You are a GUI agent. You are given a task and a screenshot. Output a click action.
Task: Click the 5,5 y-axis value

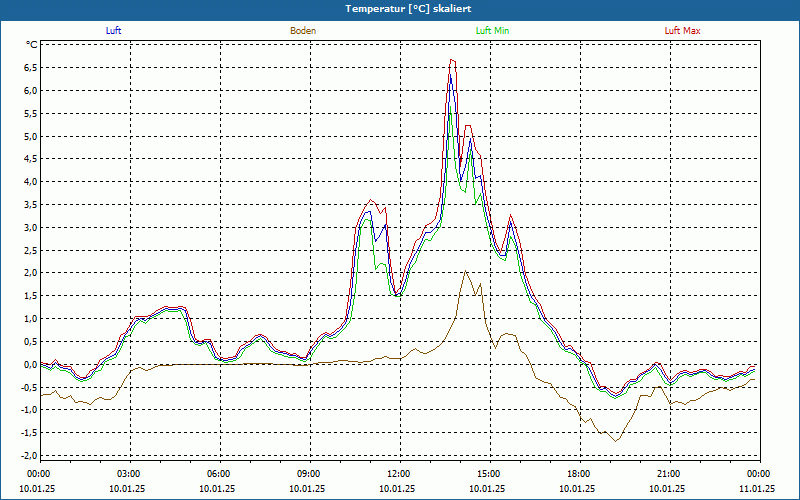[31, 113]
